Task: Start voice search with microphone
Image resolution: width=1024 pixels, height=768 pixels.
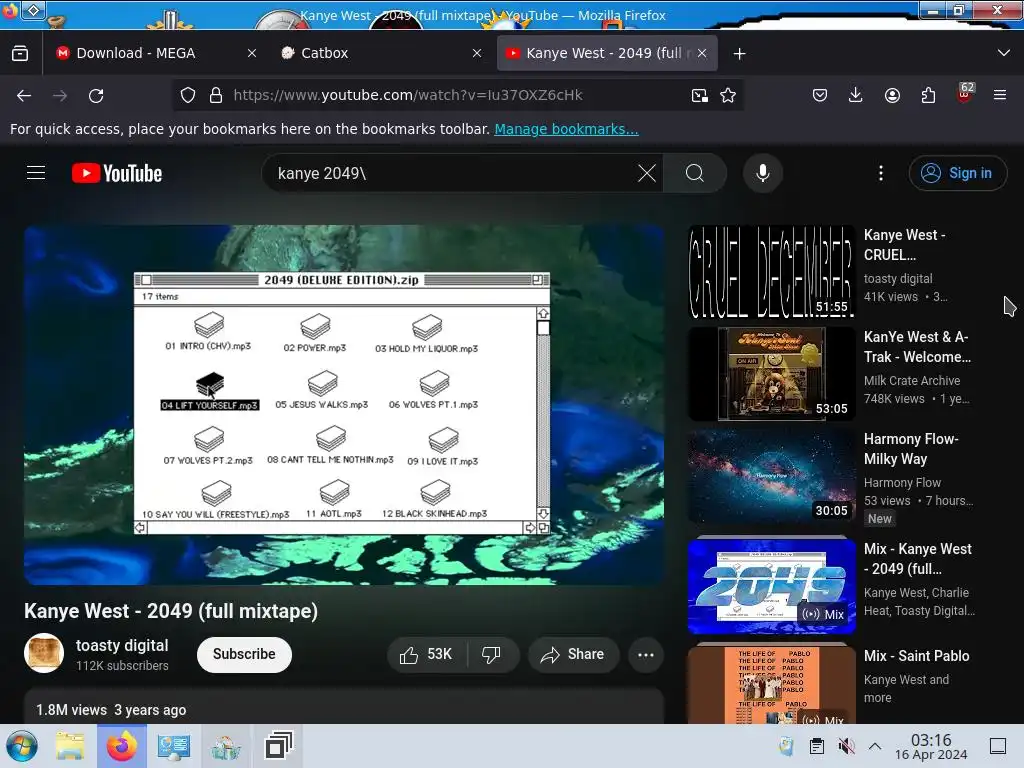Action: click(762, 173)
